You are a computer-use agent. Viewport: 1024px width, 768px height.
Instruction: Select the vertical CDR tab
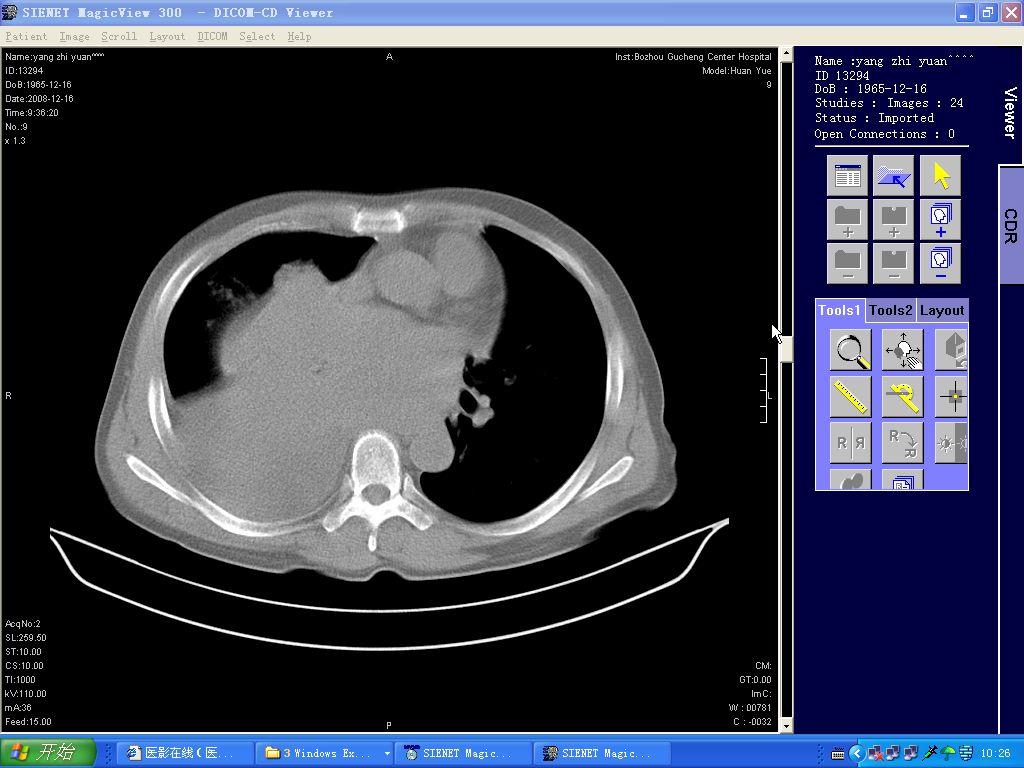(1010, 225)
